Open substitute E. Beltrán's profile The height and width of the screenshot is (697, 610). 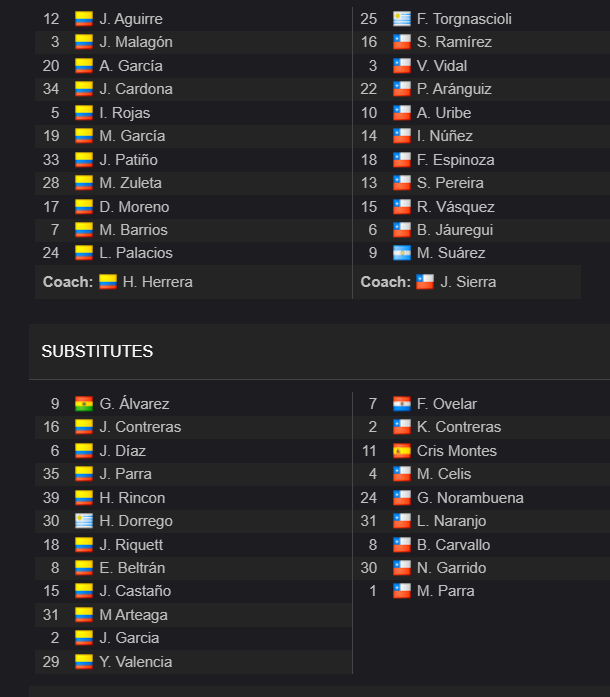132,568
